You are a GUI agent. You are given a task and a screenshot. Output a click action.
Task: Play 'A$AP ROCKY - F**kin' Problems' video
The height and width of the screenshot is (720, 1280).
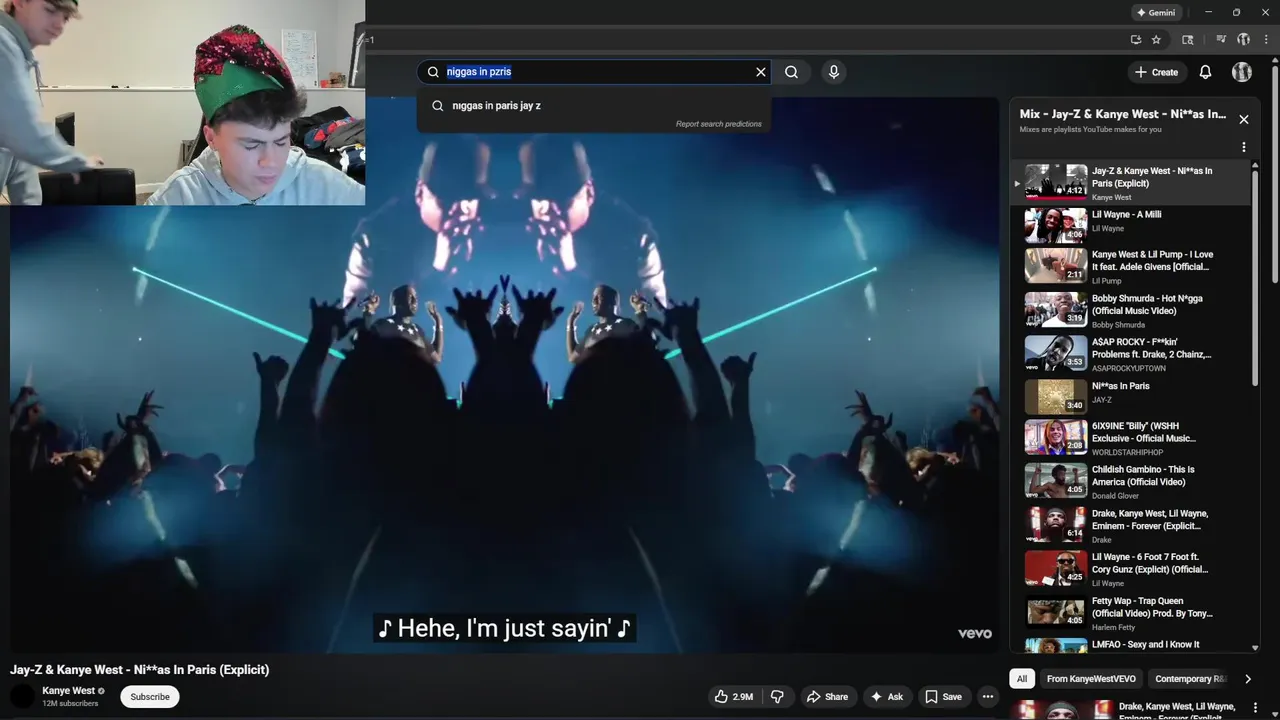click(1131, 354)
